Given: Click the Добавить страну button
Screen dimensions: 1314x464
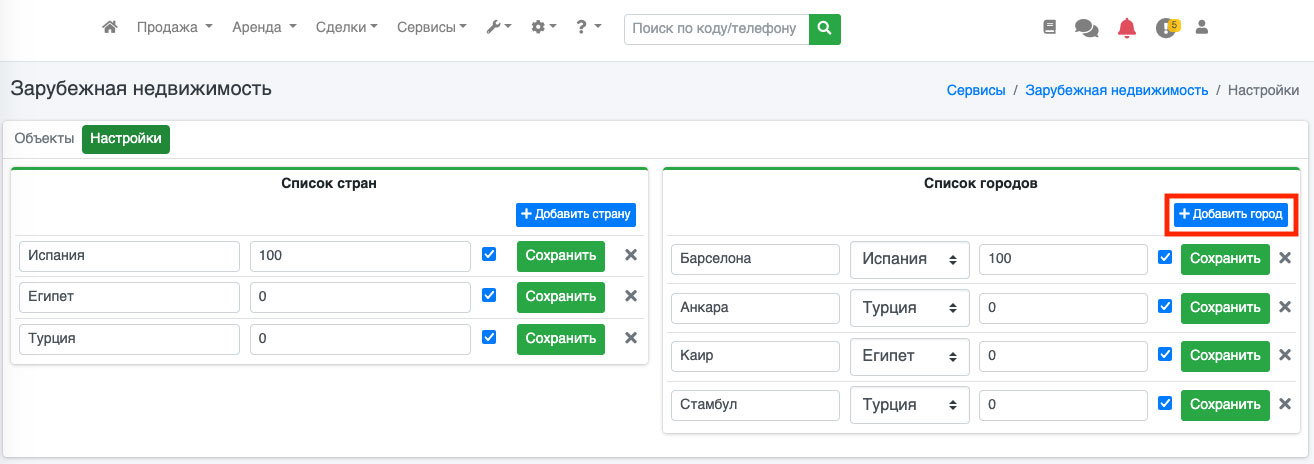Looking at the screenshot, I should click(x=576, y=214).
